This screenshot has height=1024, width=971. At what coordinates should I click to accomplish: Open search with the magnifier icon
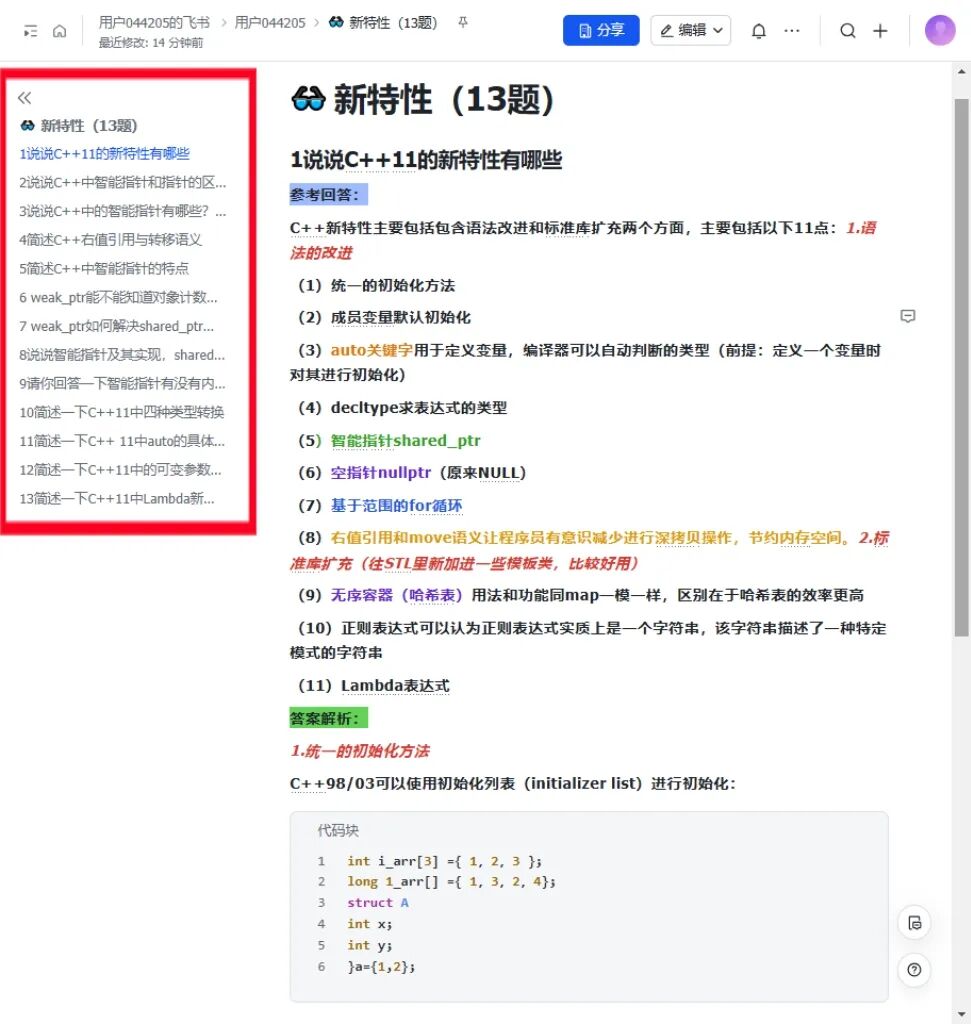848,31
